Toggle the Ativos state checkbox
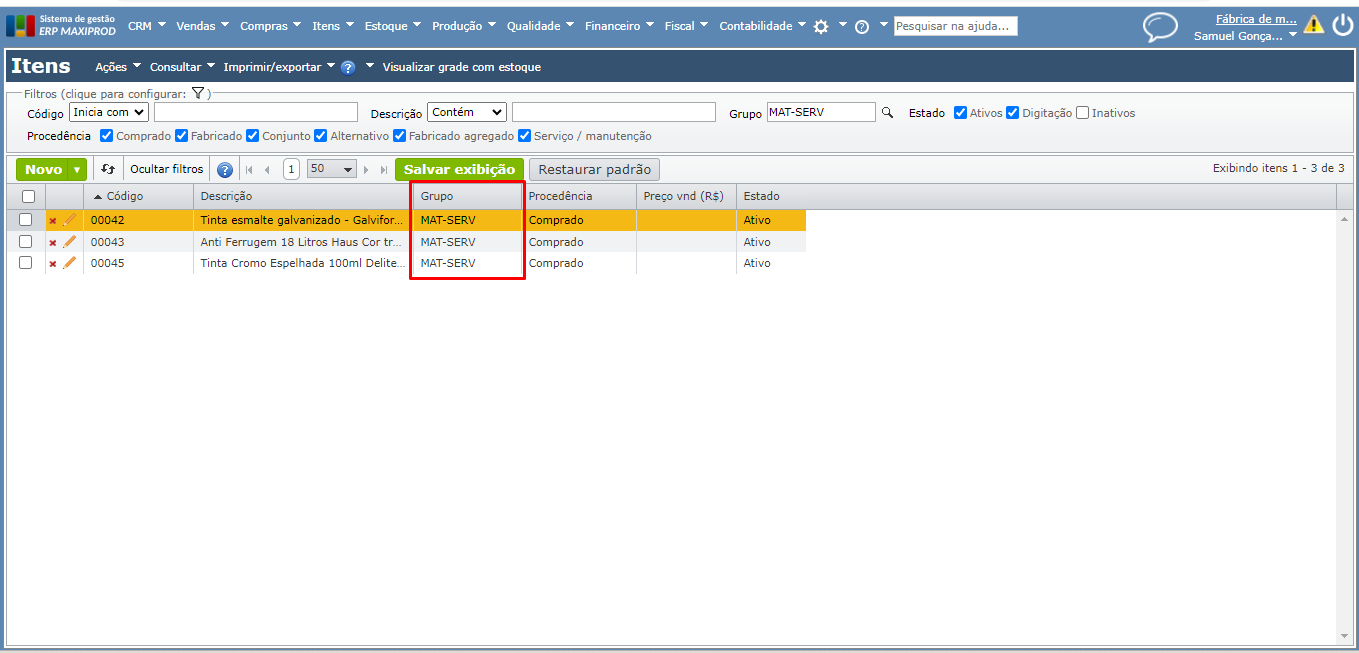This screenshot has height=653, width=1359. click(960, 113)
